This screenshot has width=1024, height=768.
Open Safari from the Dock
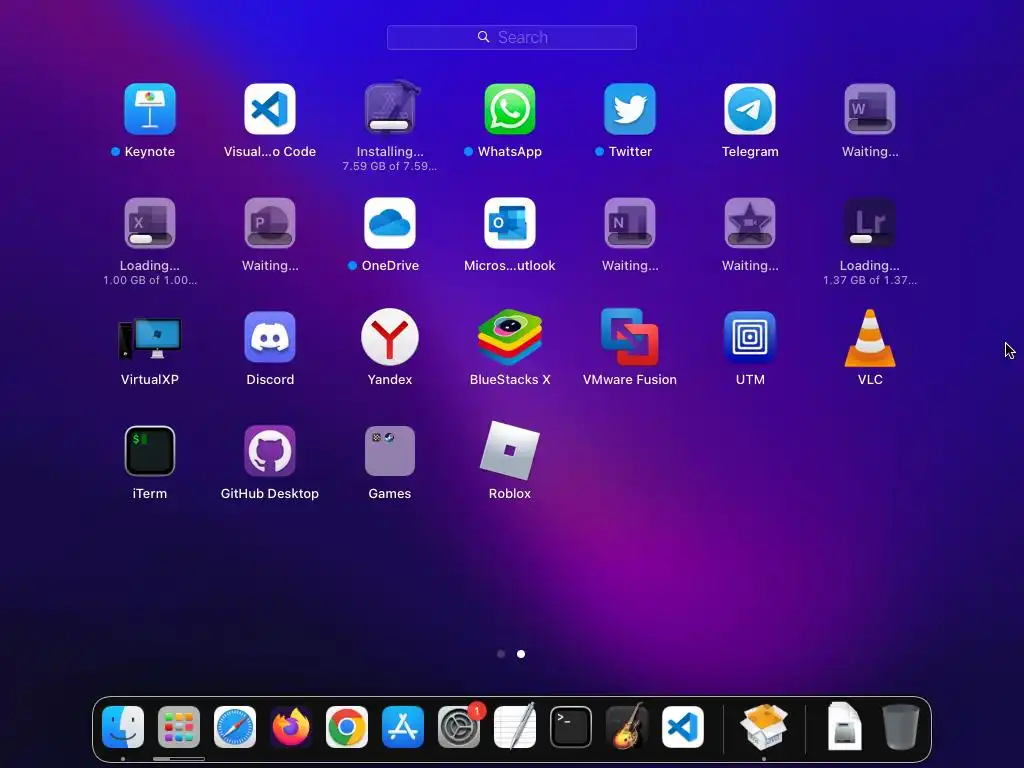pyautogui.click(x=235, y=727)
